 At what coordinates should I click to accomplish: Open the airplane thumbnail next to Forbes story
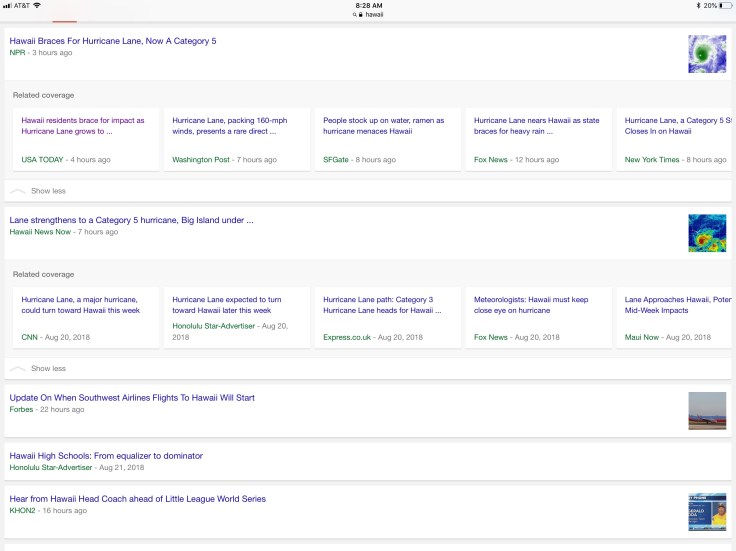coord(707,411)
